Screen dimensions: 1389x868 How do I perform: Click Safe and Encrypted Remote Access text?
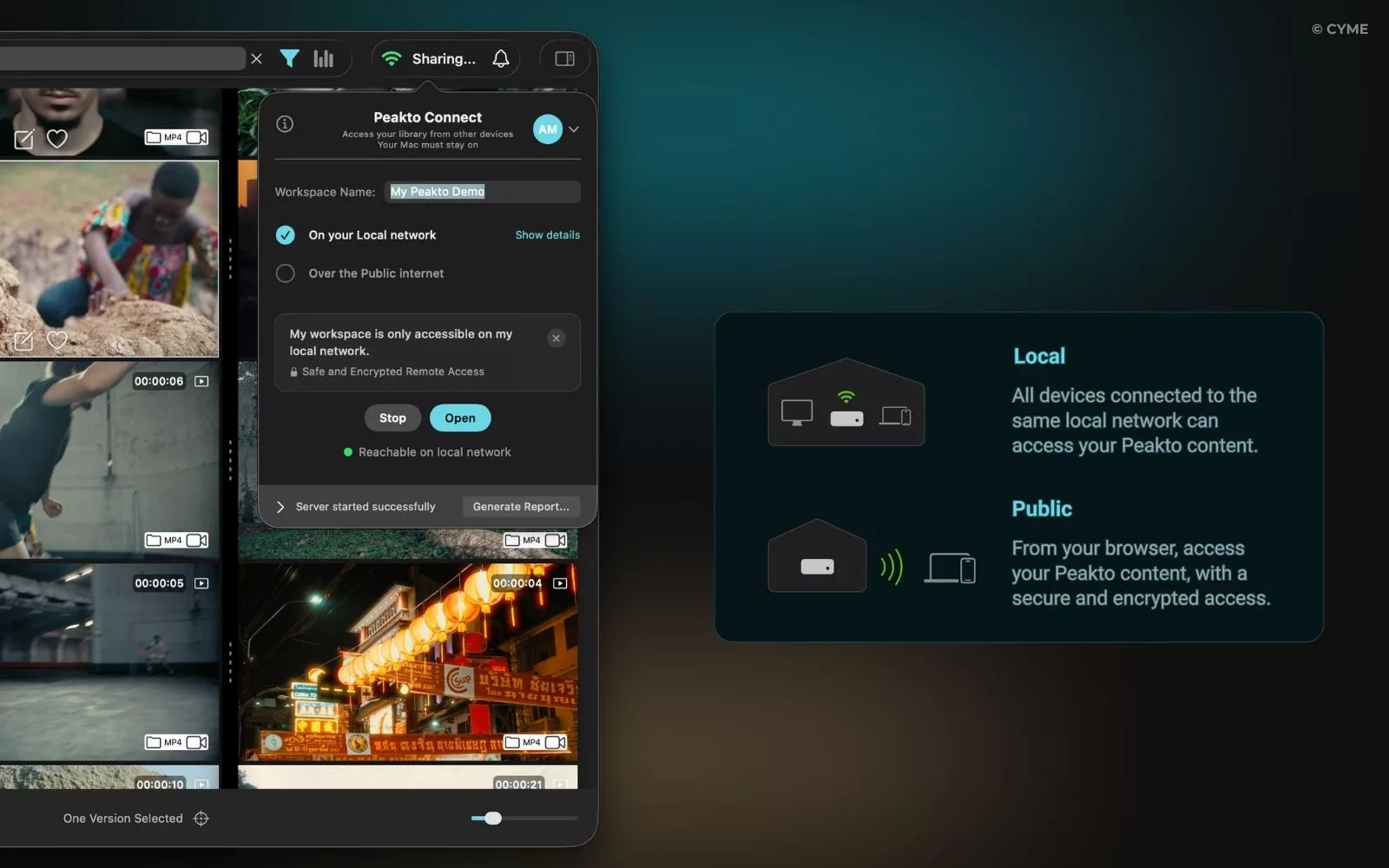tap(393, 372)
